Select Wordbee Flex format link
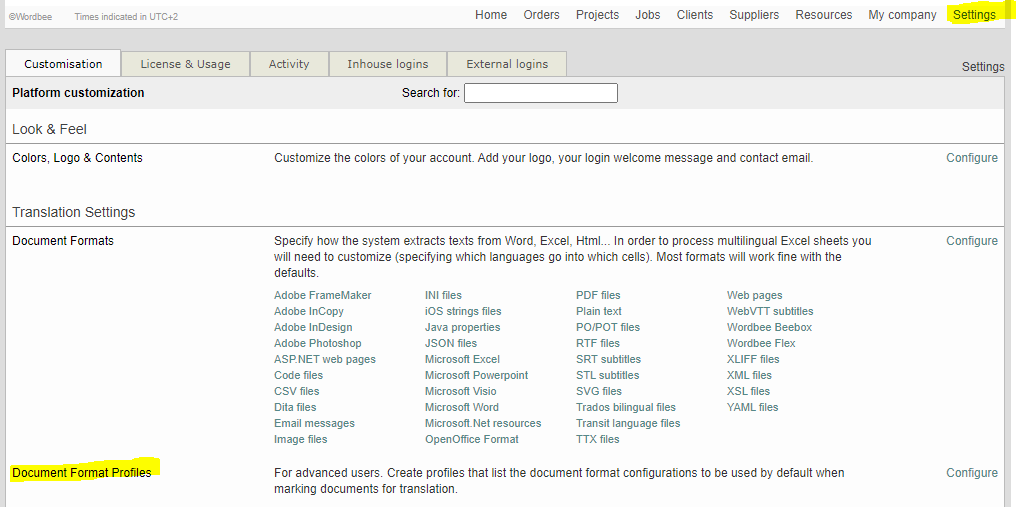 [x=761, y=343]
